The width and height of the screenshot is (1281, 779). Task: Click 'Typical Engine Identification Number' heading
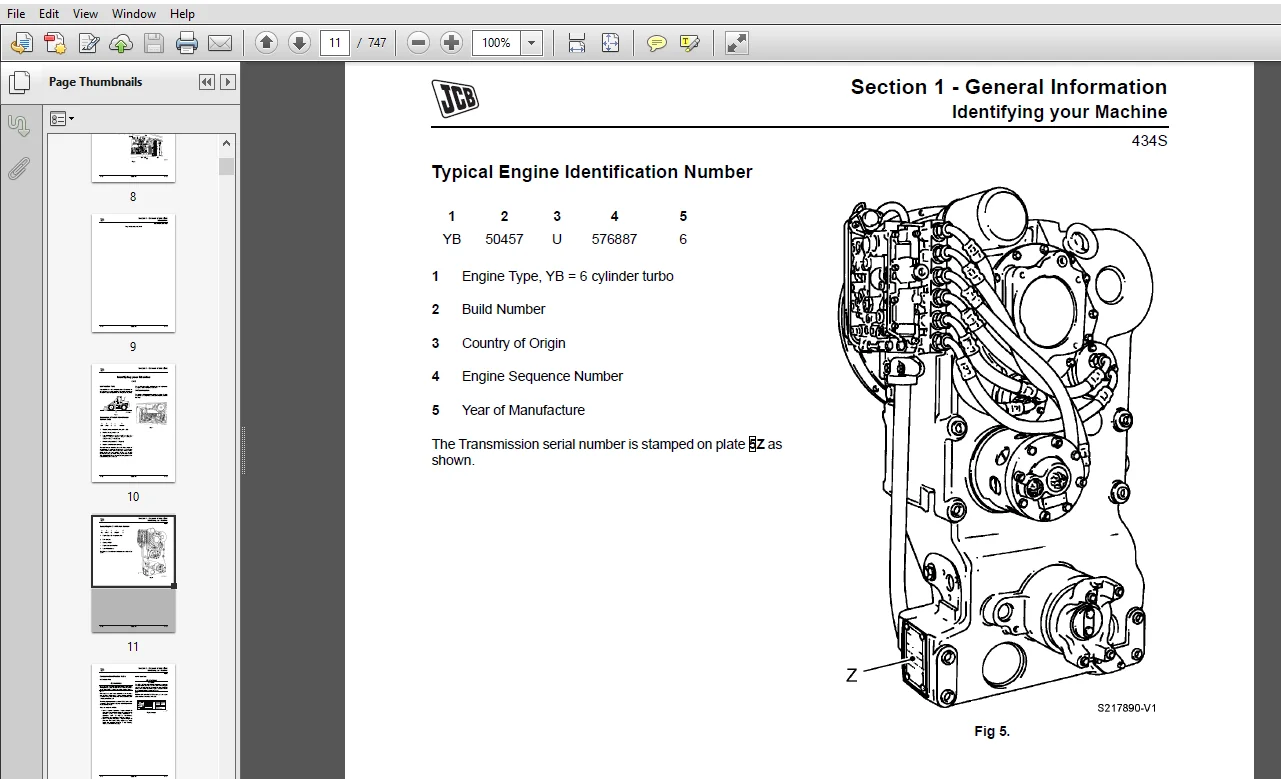coord(592,172)
